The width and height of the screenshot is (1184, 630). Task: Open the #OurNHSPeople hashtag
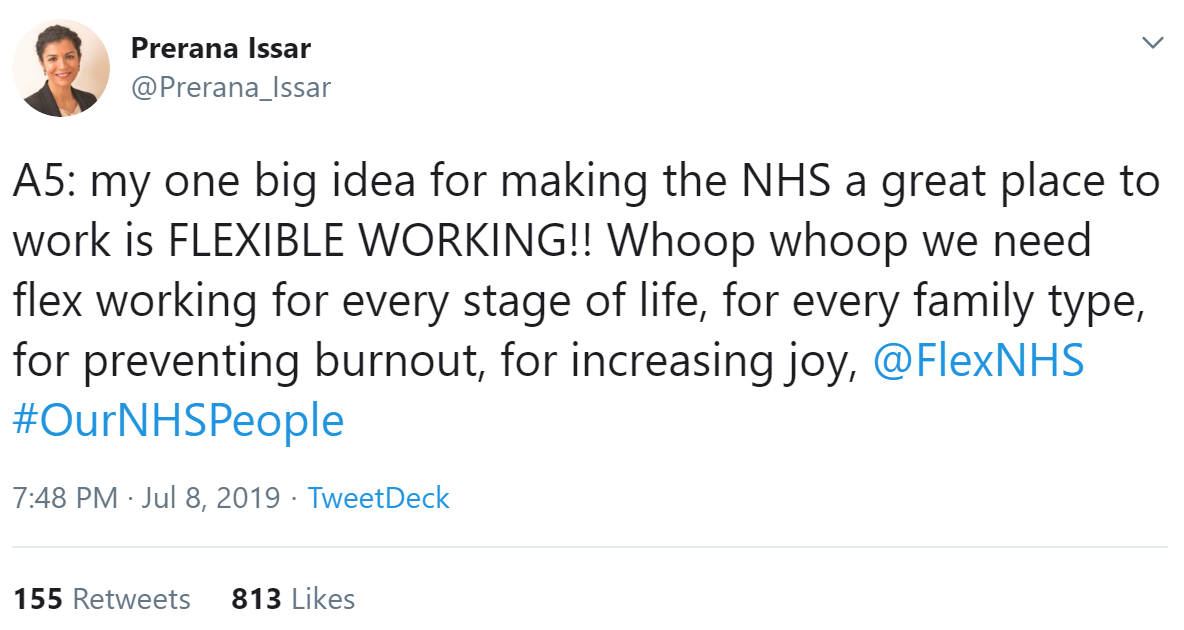179,421
